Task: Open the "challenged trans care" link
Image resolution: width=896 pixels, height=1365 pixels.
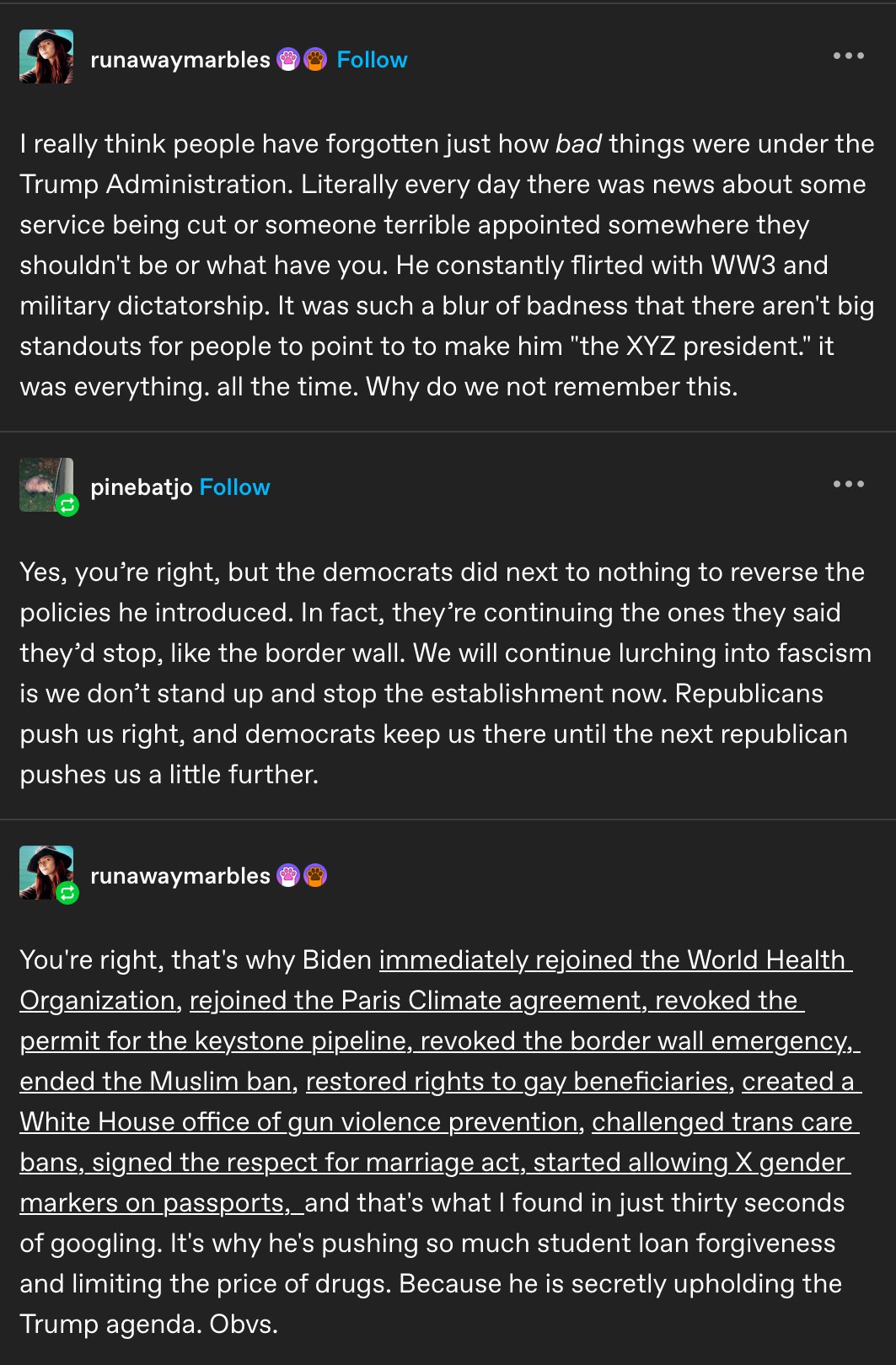Action: coord(723,1121)
